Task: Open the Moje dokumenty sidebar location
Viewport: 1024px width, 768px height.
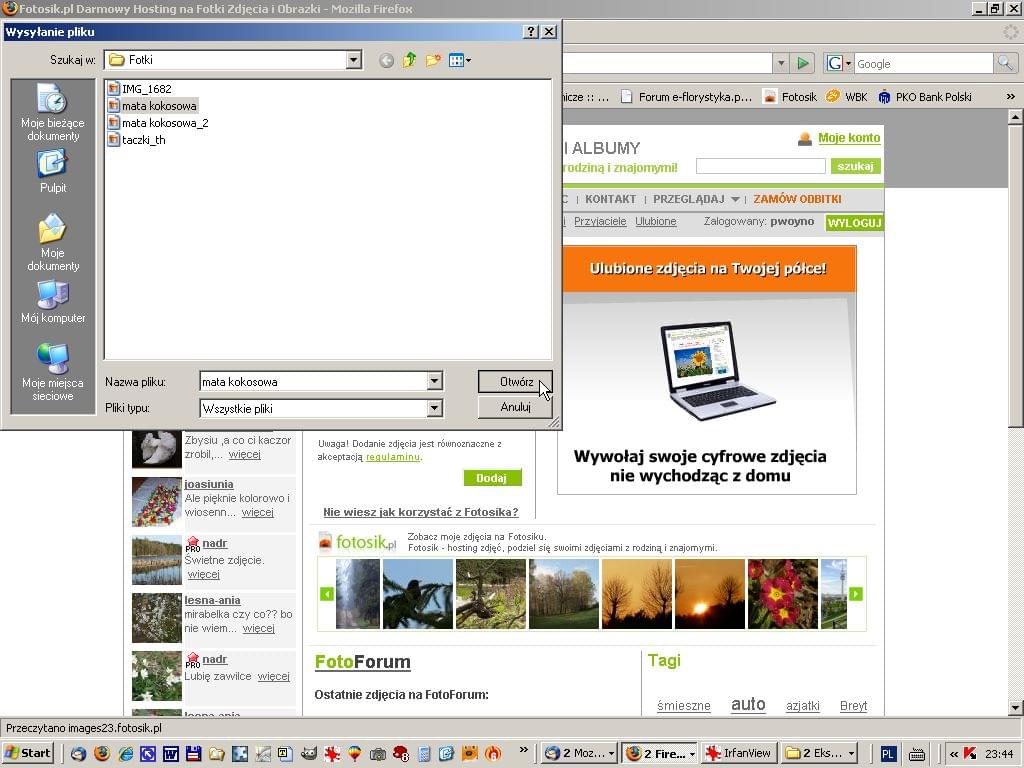Action: point(52,242)
